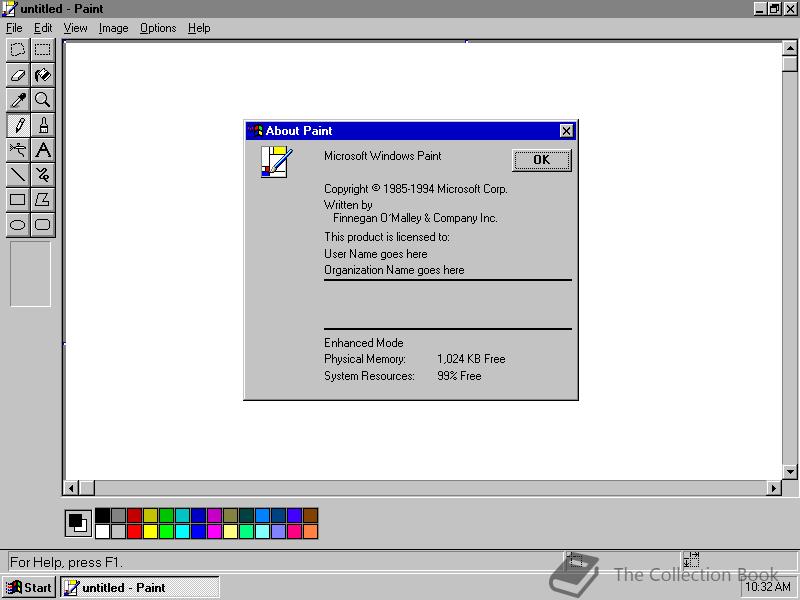Activate the Pick Color eyedropper tool
The image size is (800, 600).
click(x=18, y=100)
